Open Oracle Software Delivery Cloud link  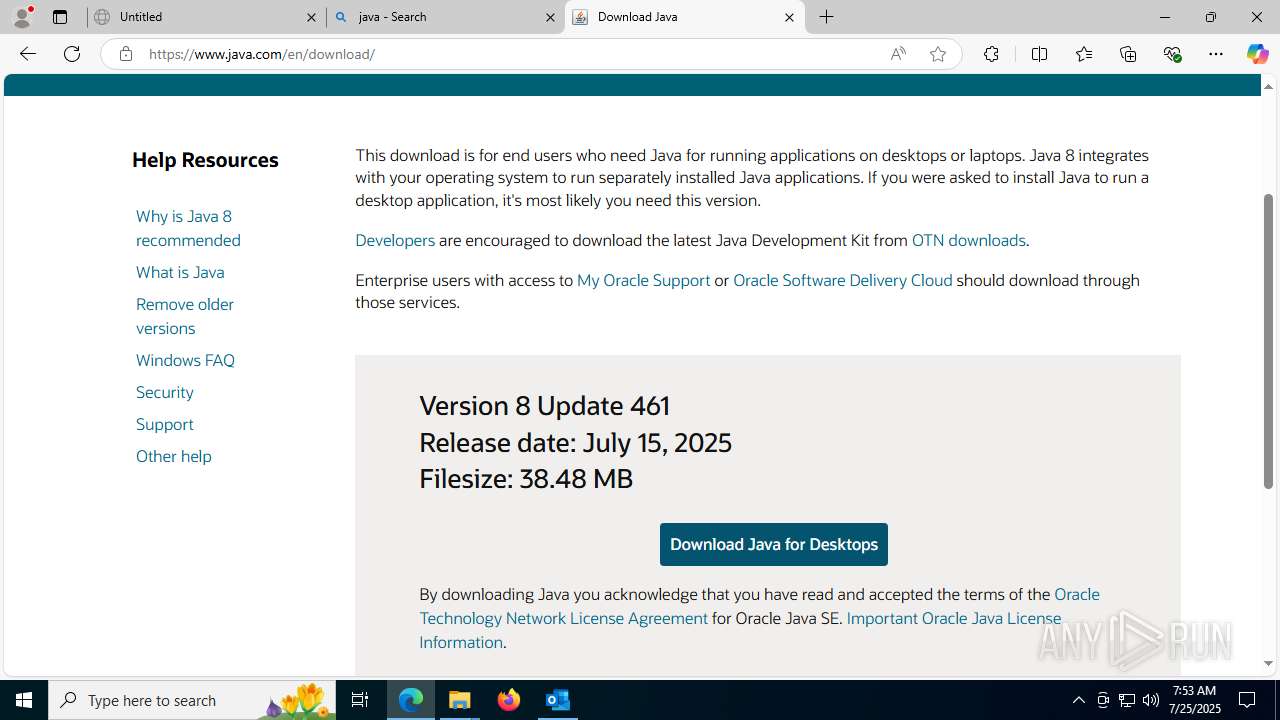coord(842,280)
